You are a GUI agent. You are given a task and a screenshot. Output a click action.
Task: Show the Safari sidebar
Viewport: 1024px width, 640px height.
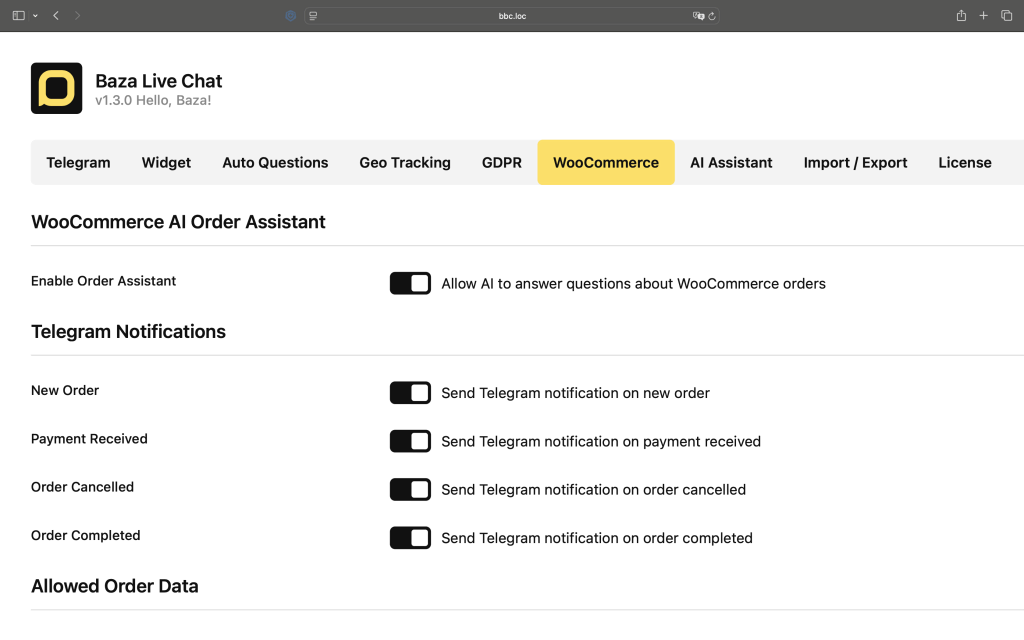coord(18,16)
